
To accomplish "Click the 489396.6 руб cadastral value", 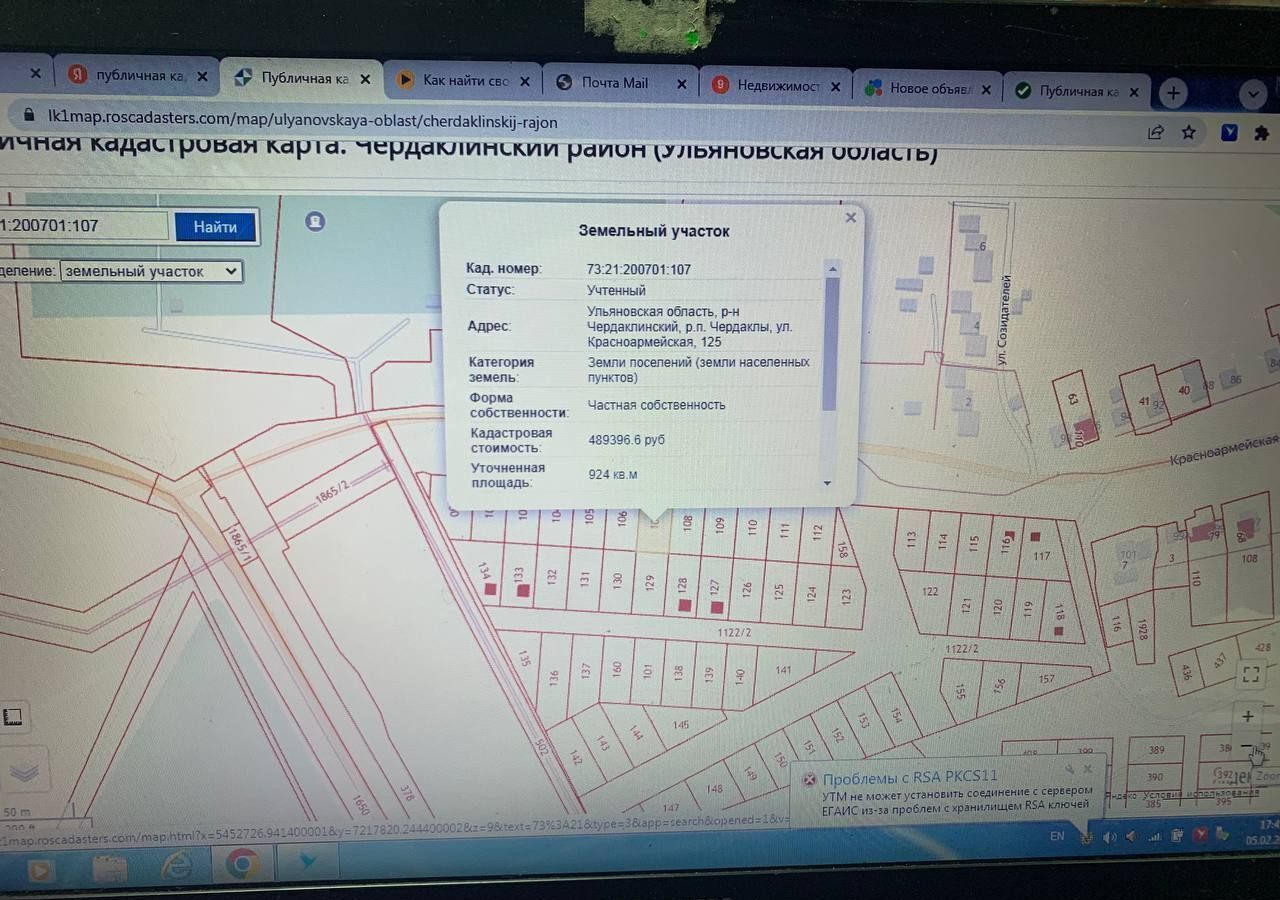I will 626,440.
